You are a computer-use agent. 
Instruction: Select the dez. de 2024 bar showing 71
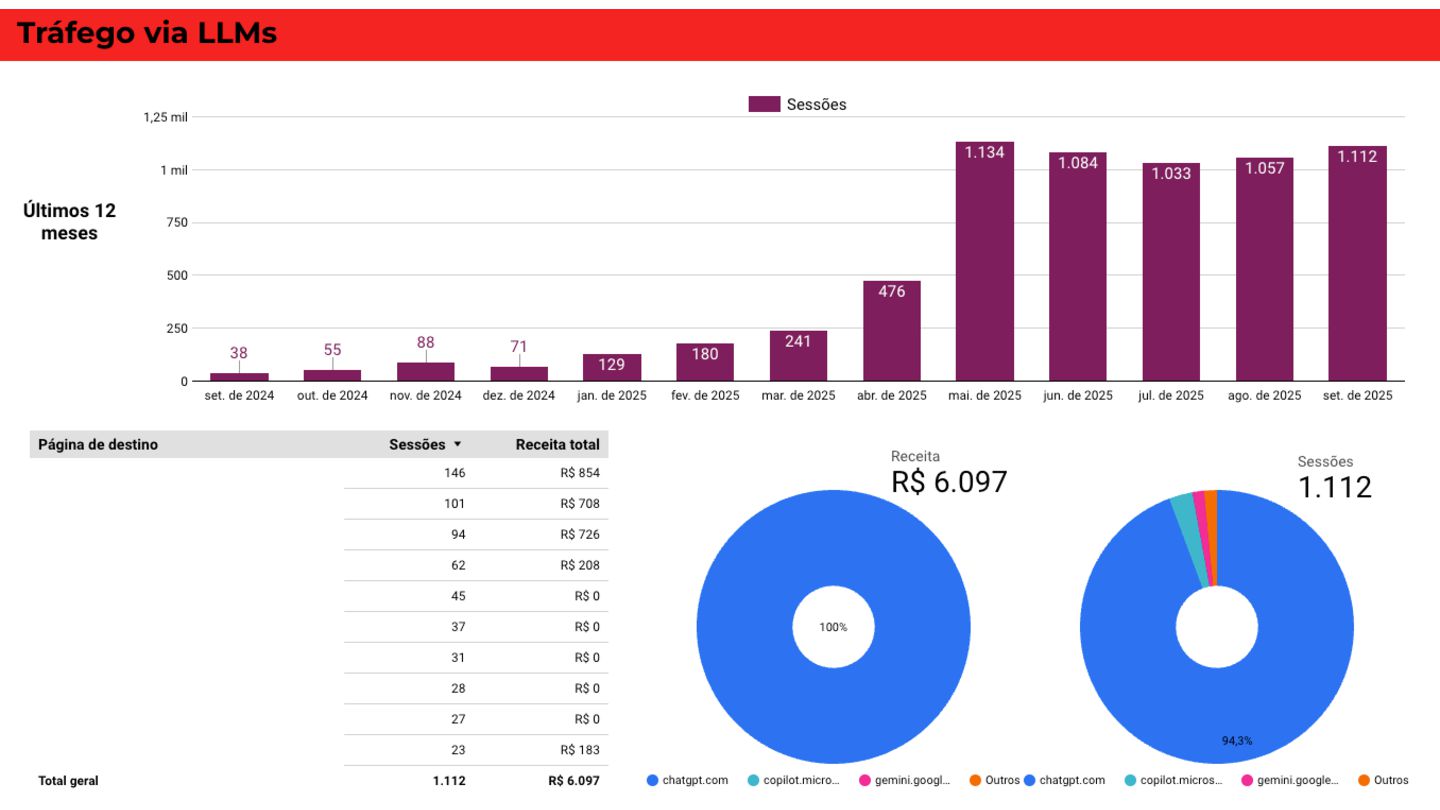[x=519, y=373]
